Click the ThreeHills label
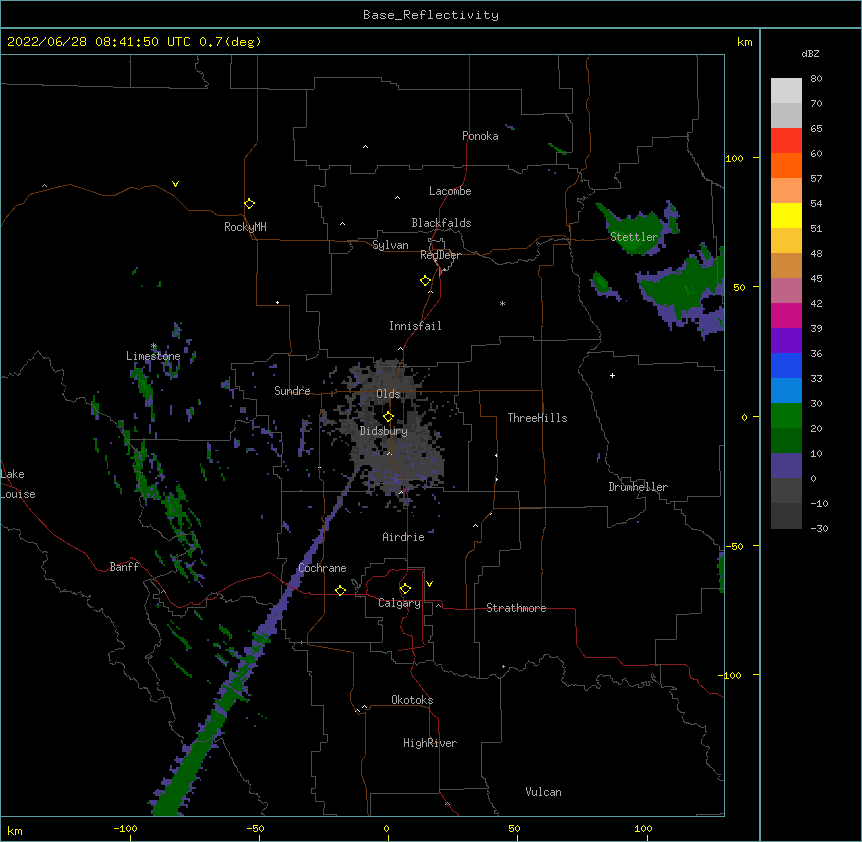 [537, 418]
